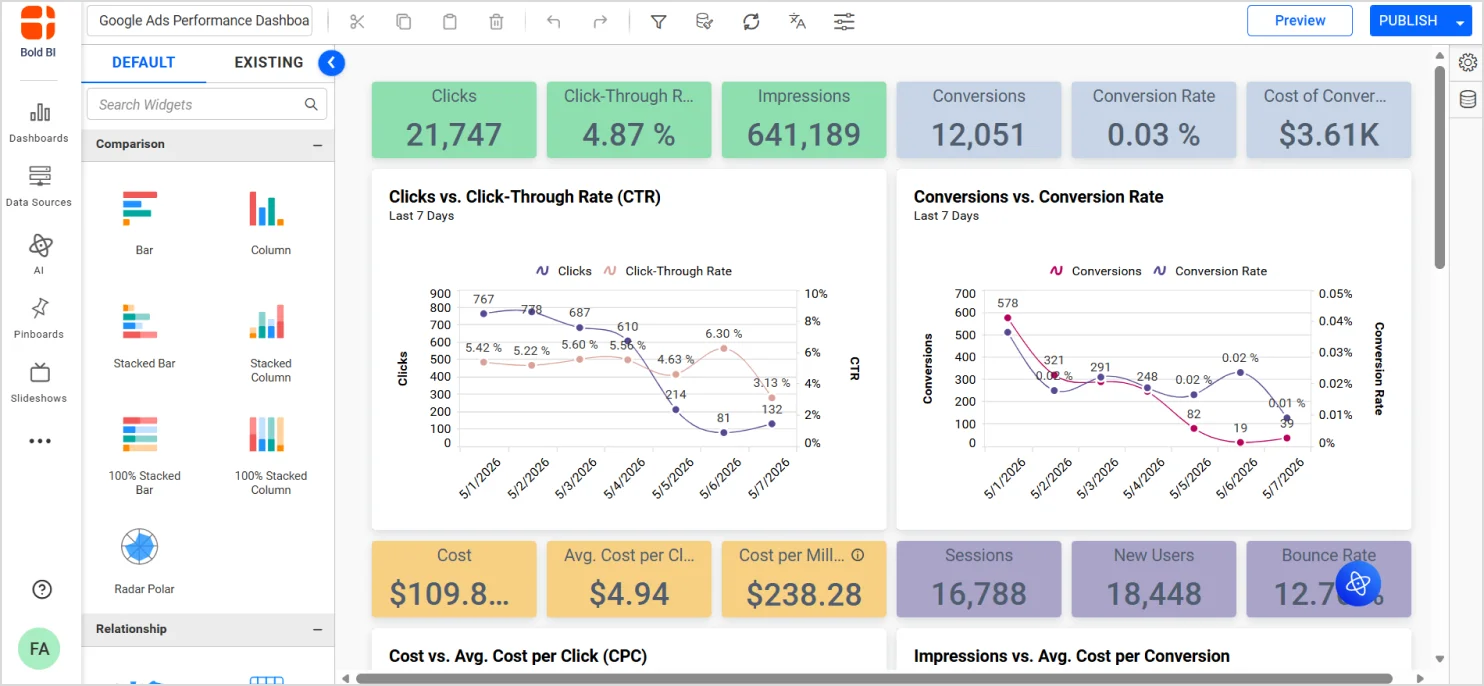Click the scroll down arrow of canvas
1484x686 pixels.
[x=1440, y=660]
